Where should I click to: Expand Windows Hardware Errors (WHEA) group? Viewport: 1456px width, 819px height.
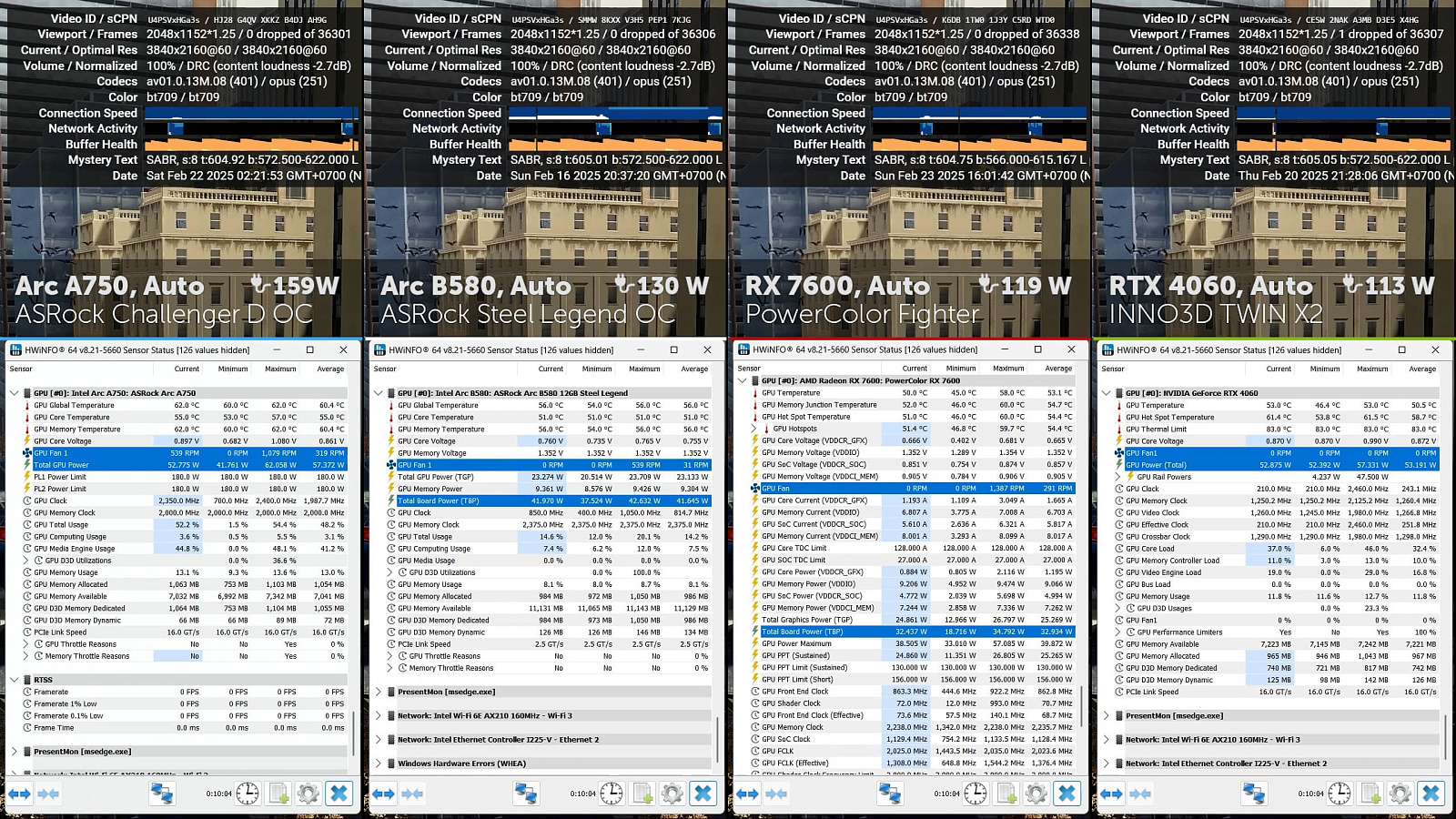(x=379, y=763)
